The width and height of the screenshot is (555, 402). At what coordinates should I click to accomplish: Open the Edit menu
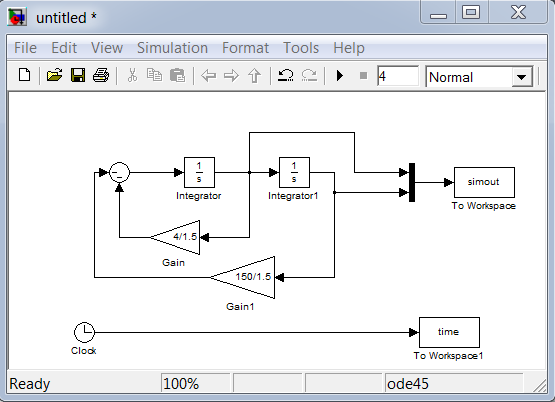64,48
